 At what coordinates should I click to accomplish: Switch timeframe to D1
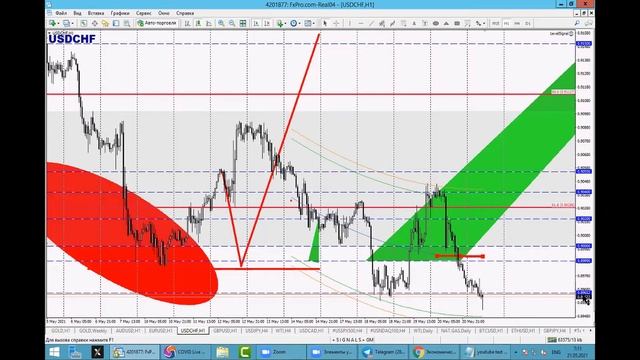click(527, 23)
